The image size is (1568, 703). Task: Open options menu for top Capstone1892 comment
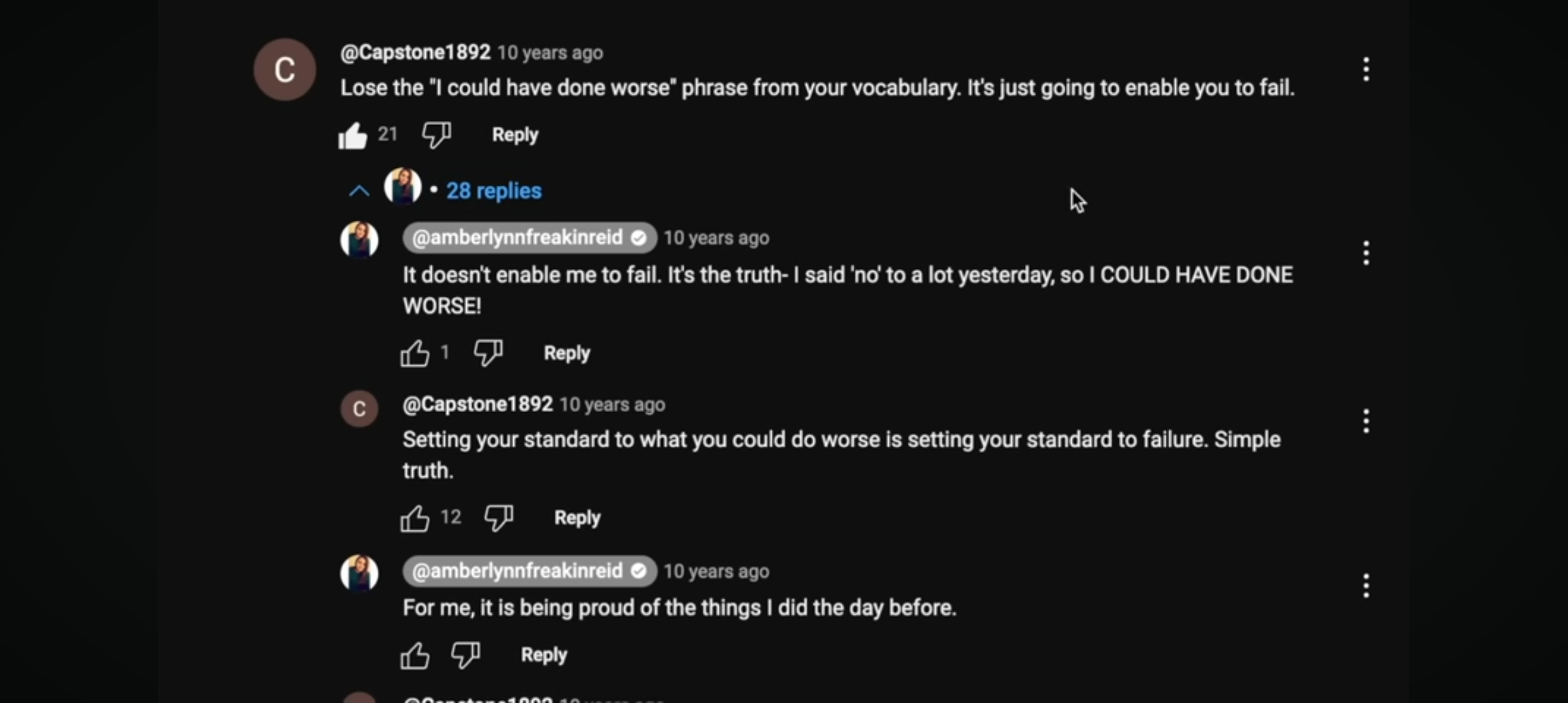click(x=1366, y=69)
